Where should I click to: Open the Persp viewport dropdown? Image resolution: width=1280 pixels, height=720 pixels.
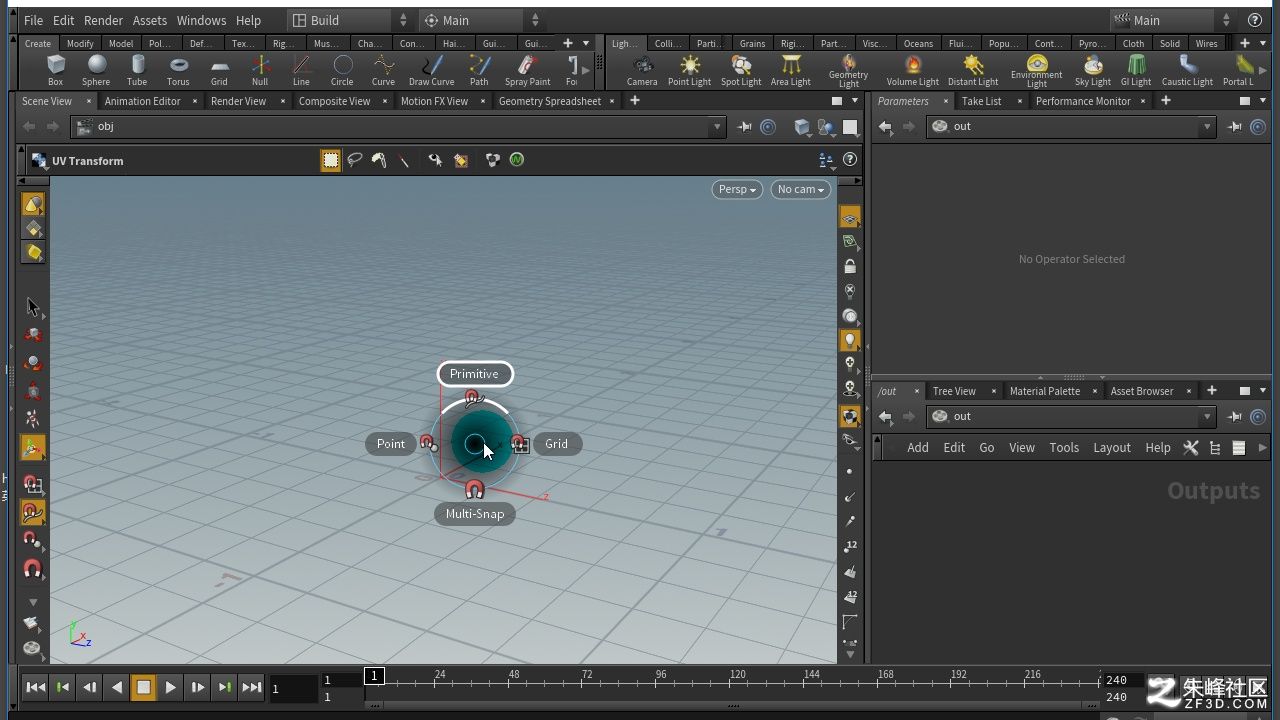737,189
